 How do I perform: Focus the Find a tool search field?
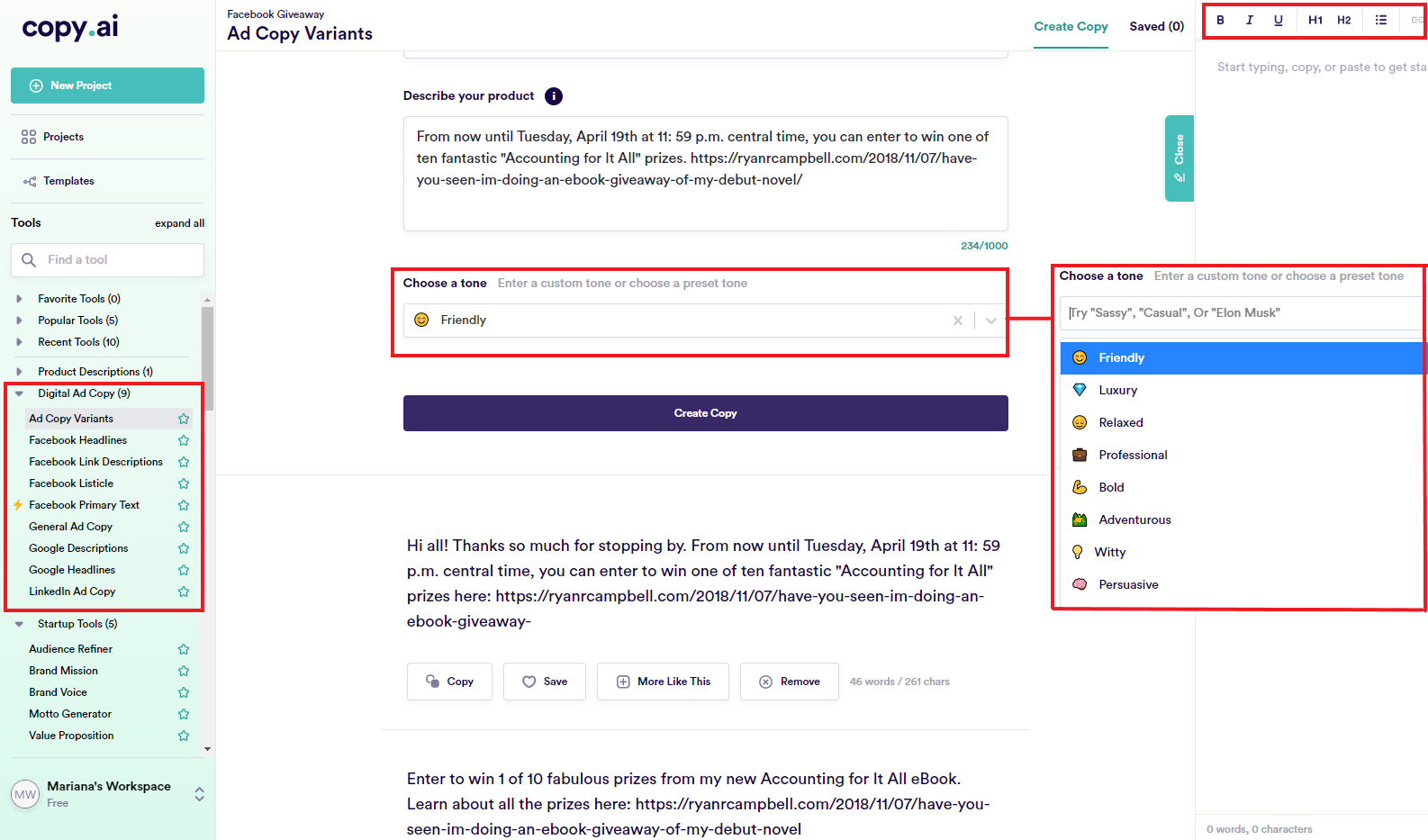(107, 260)
